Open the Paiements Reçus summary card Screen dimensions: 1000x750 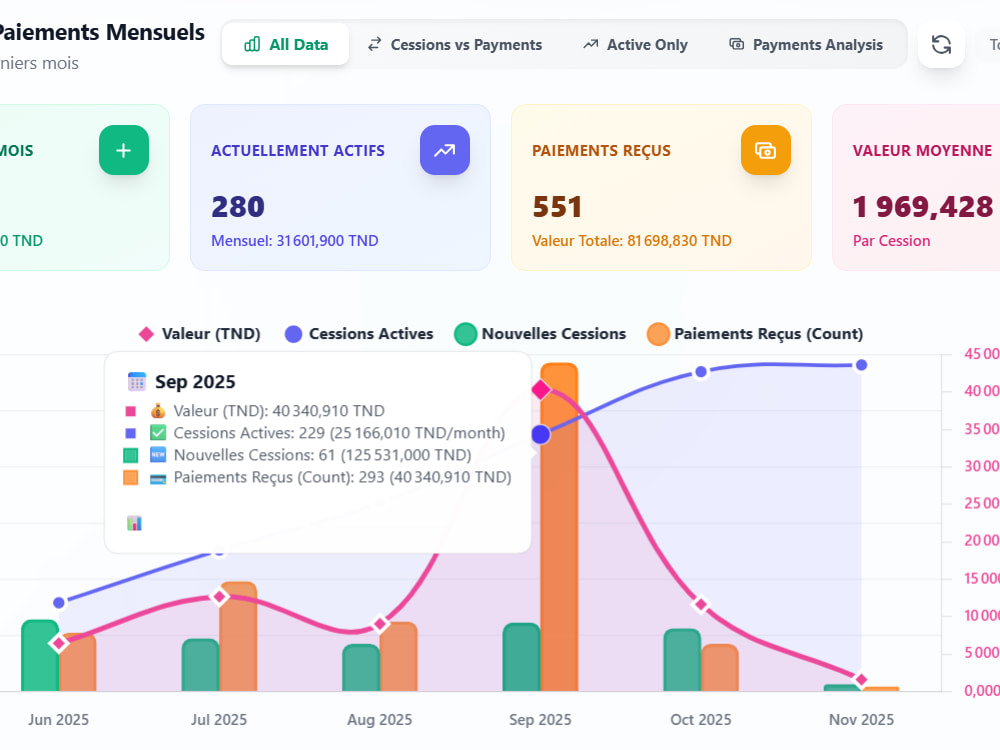pos(661,188)
